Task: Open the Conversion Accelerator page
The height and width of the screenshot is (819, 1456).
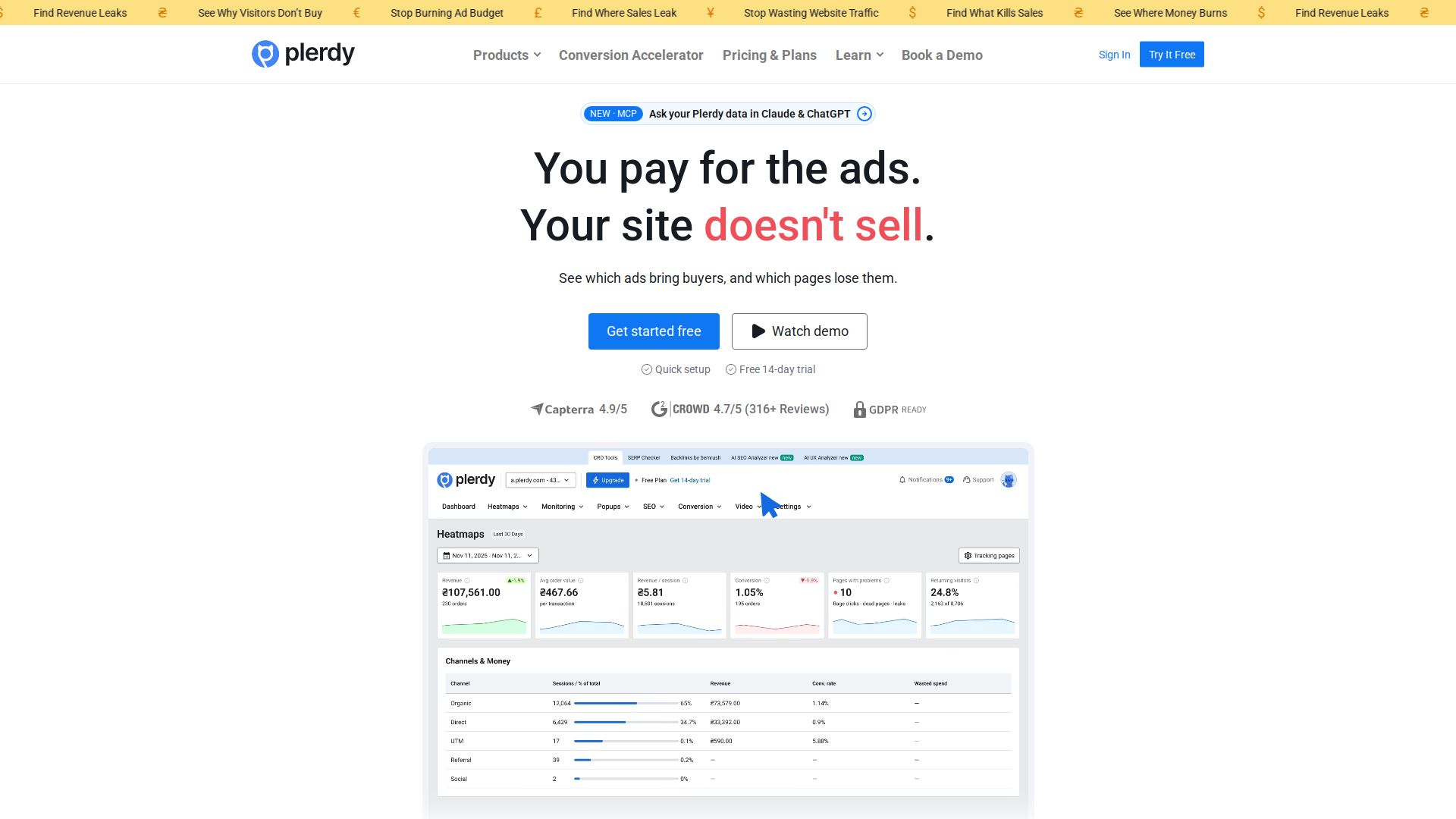Action: pos(631,55)
